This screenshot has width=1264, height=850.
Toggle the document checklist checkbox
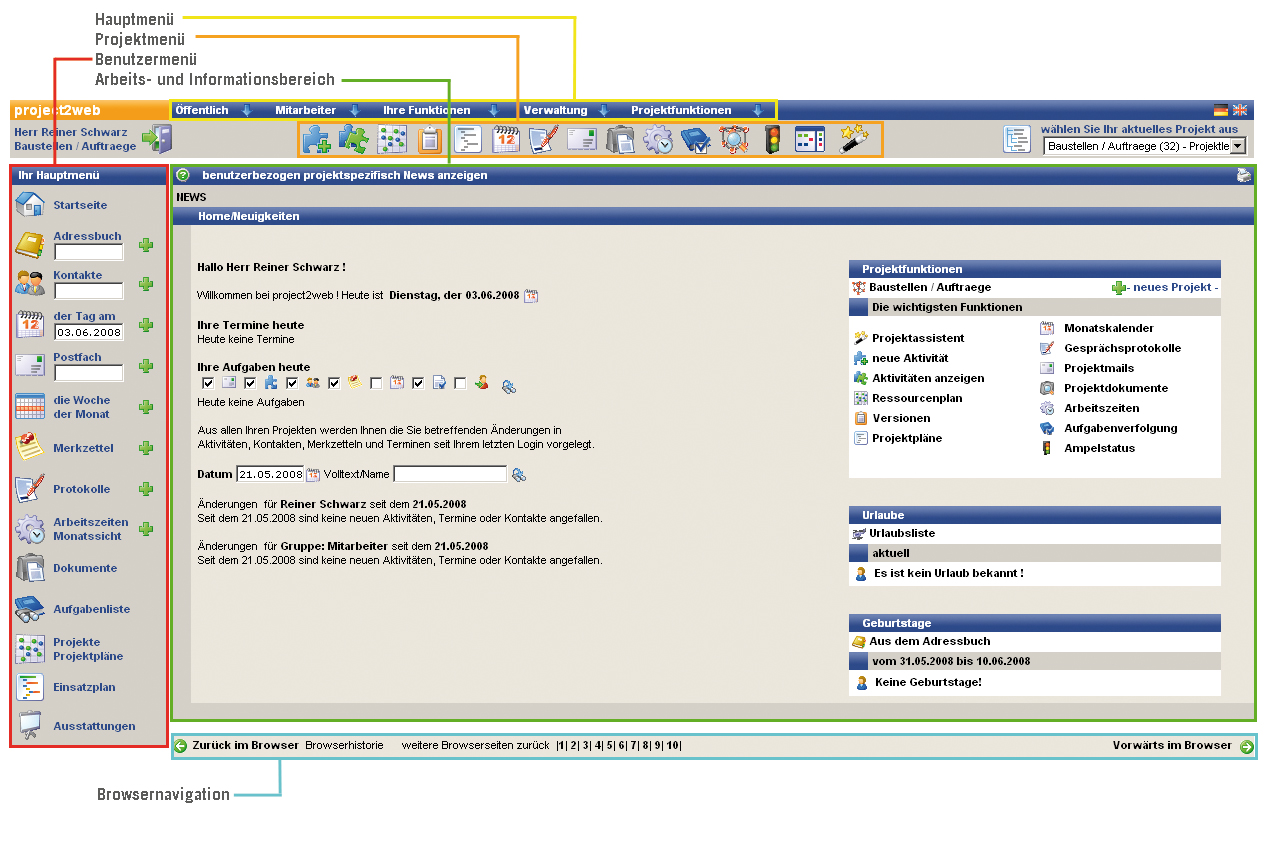pyautogui.click(x=418, y=383)
